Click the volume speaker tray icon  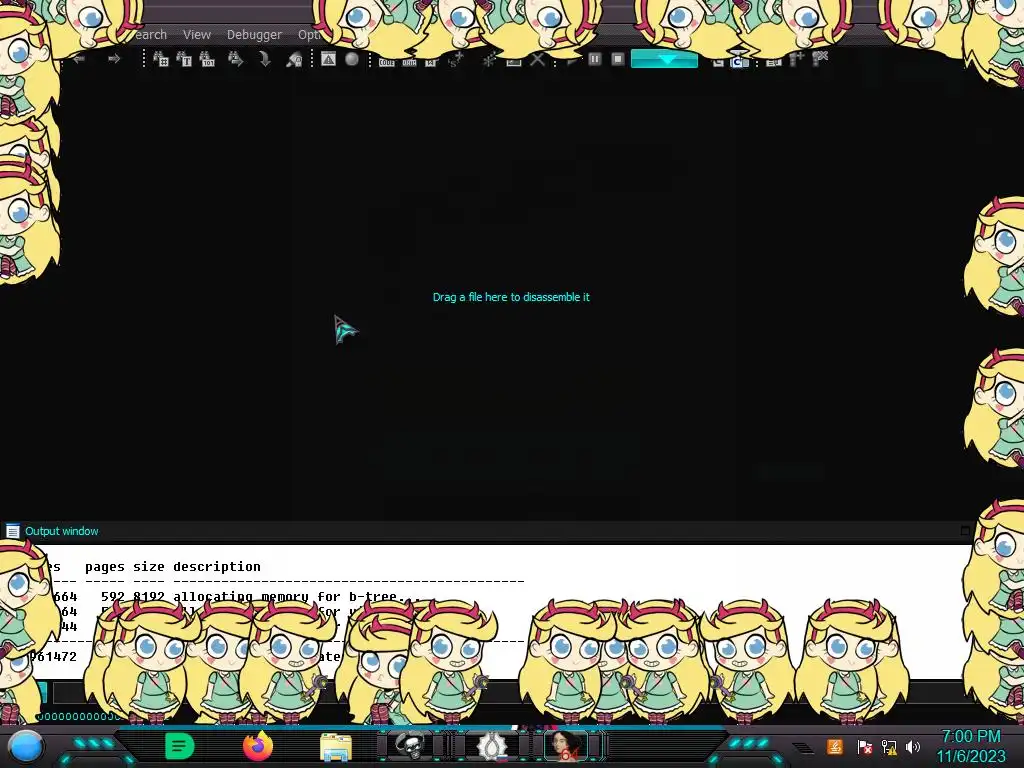click(x=913, y=746)
